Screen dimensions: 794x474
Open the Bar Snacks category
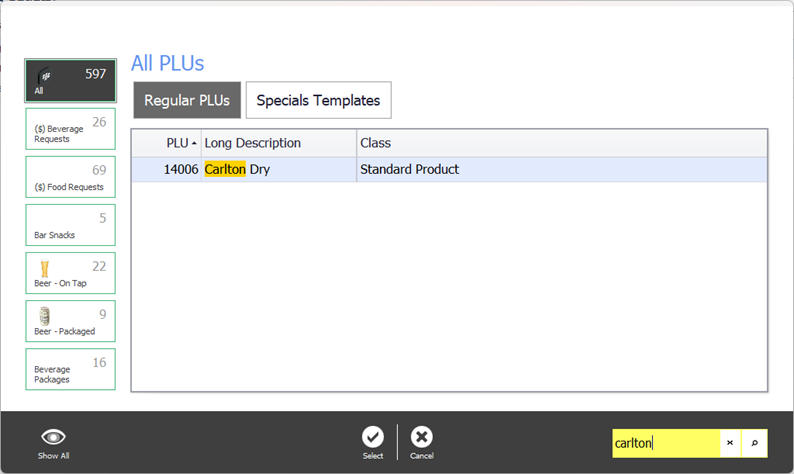coord(70,225)
